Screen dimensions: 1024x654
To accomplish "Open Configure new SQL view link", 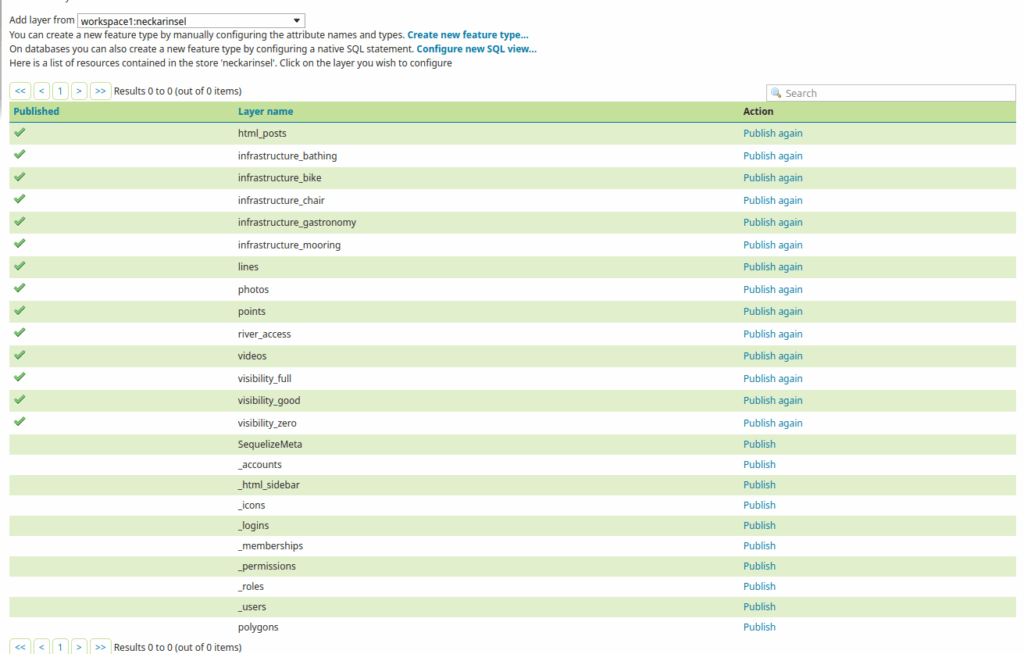I will (x=476, y=49).
